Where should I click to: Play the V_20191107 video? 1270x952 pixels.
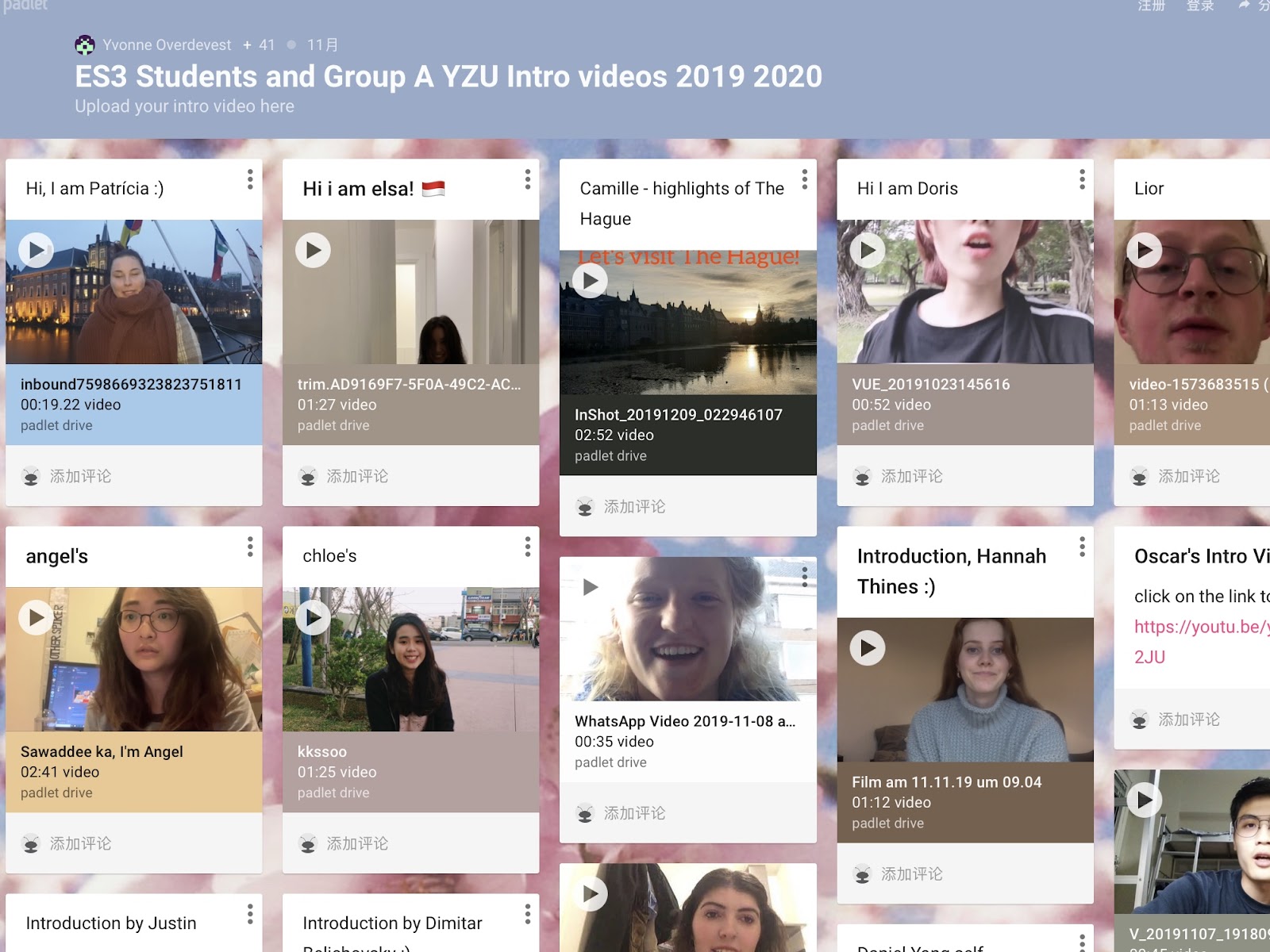click(1145, 800)
